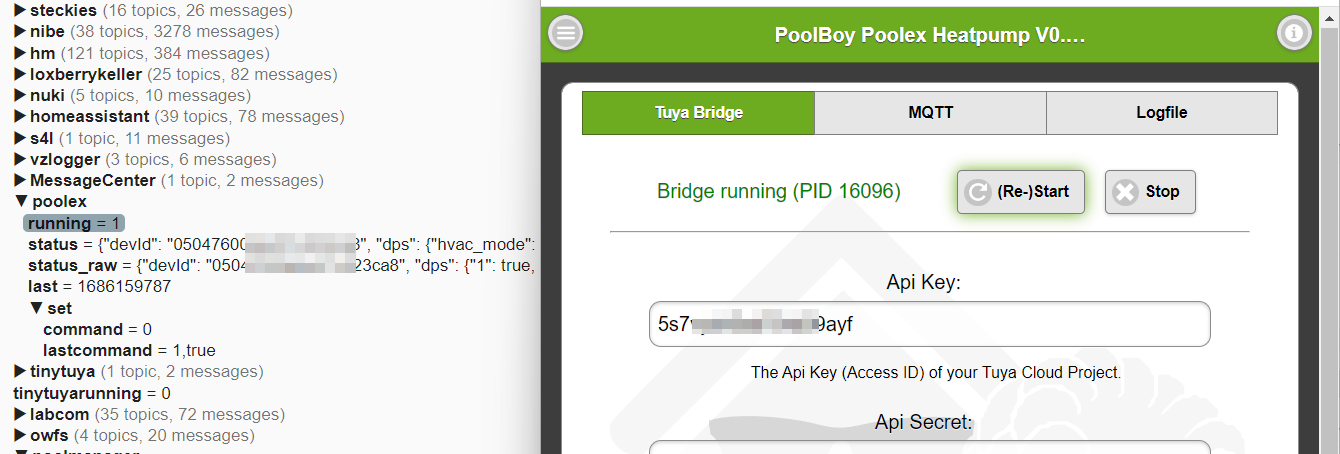Stop the Tuya bridge
1340x454 pixels.
point(1149,191)
